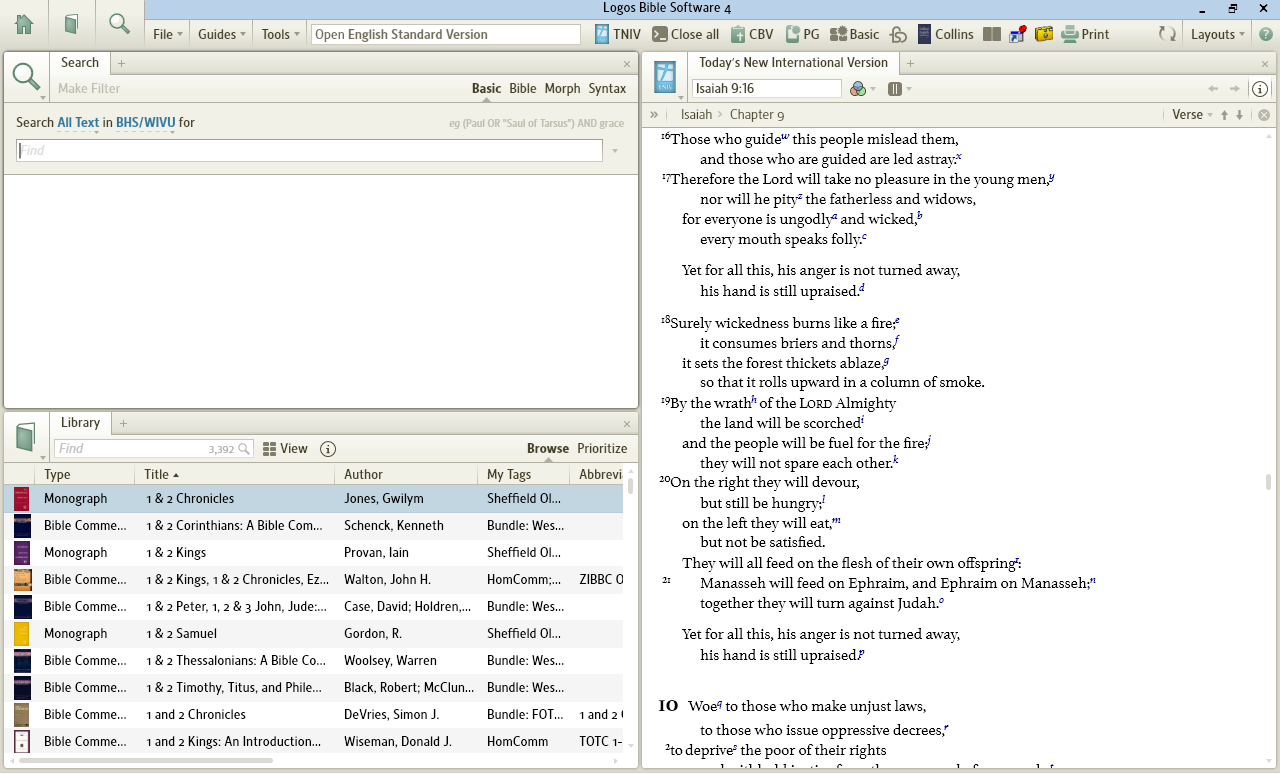This screenshot has height=774, width=1280.
Task: Show resource information in TNIV panel
Action: 1260,89
